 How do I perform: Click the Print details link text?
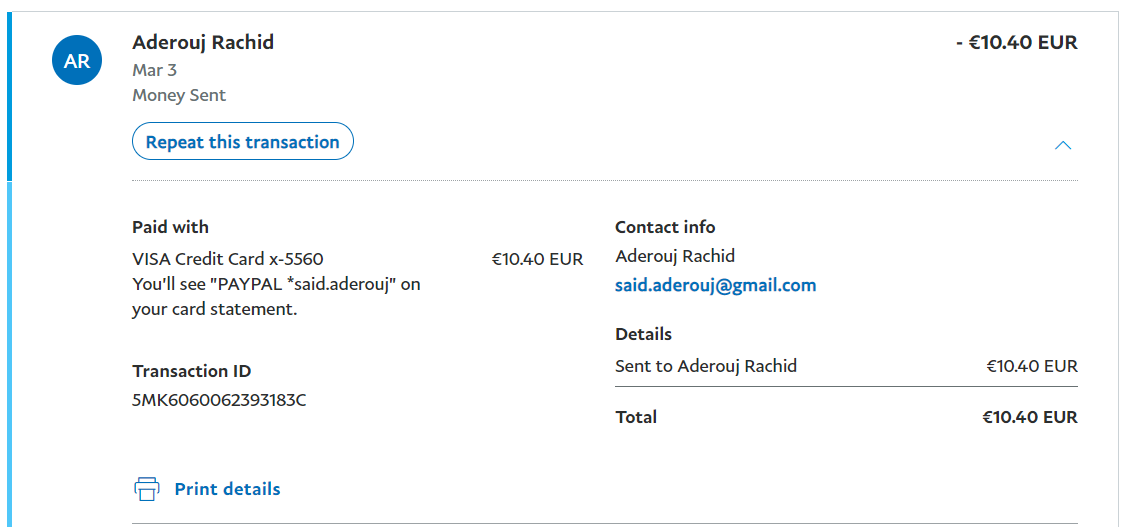tap(227, 489)
